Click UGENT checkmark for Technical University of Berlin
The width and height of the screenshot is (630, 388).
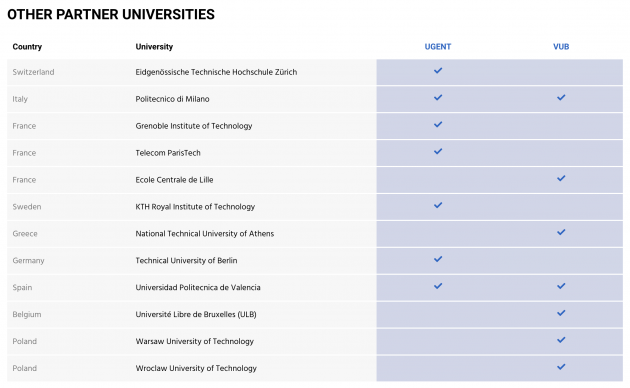[438, 259]
